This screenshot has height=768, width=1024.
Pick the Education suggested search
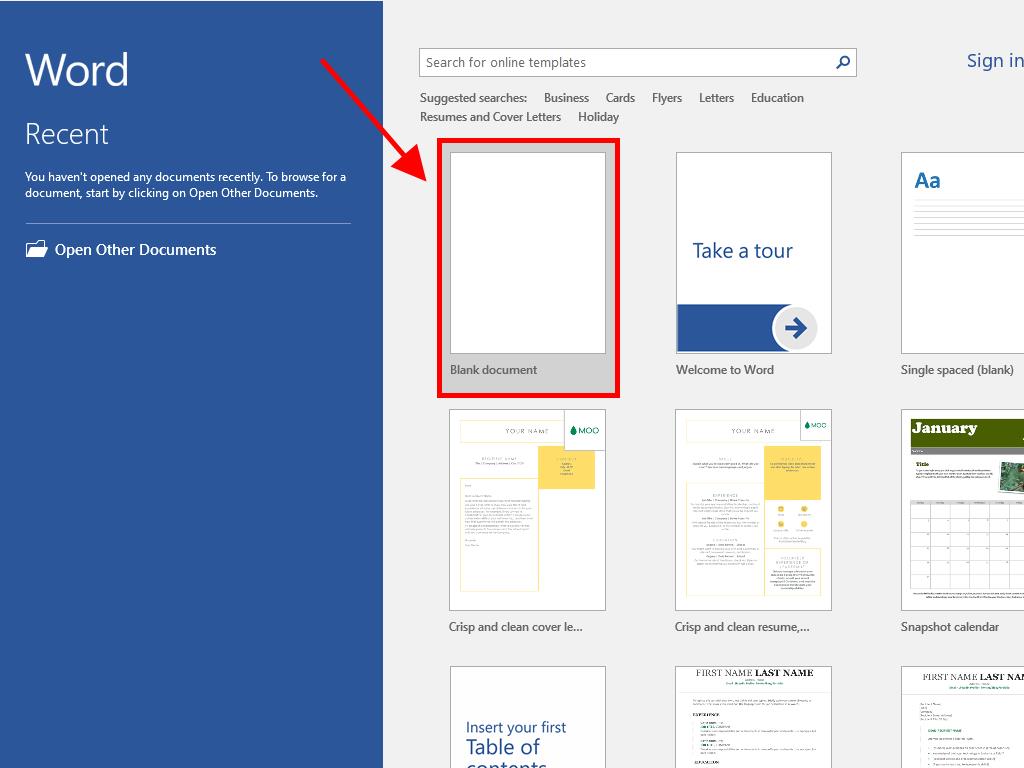point(777,98)
